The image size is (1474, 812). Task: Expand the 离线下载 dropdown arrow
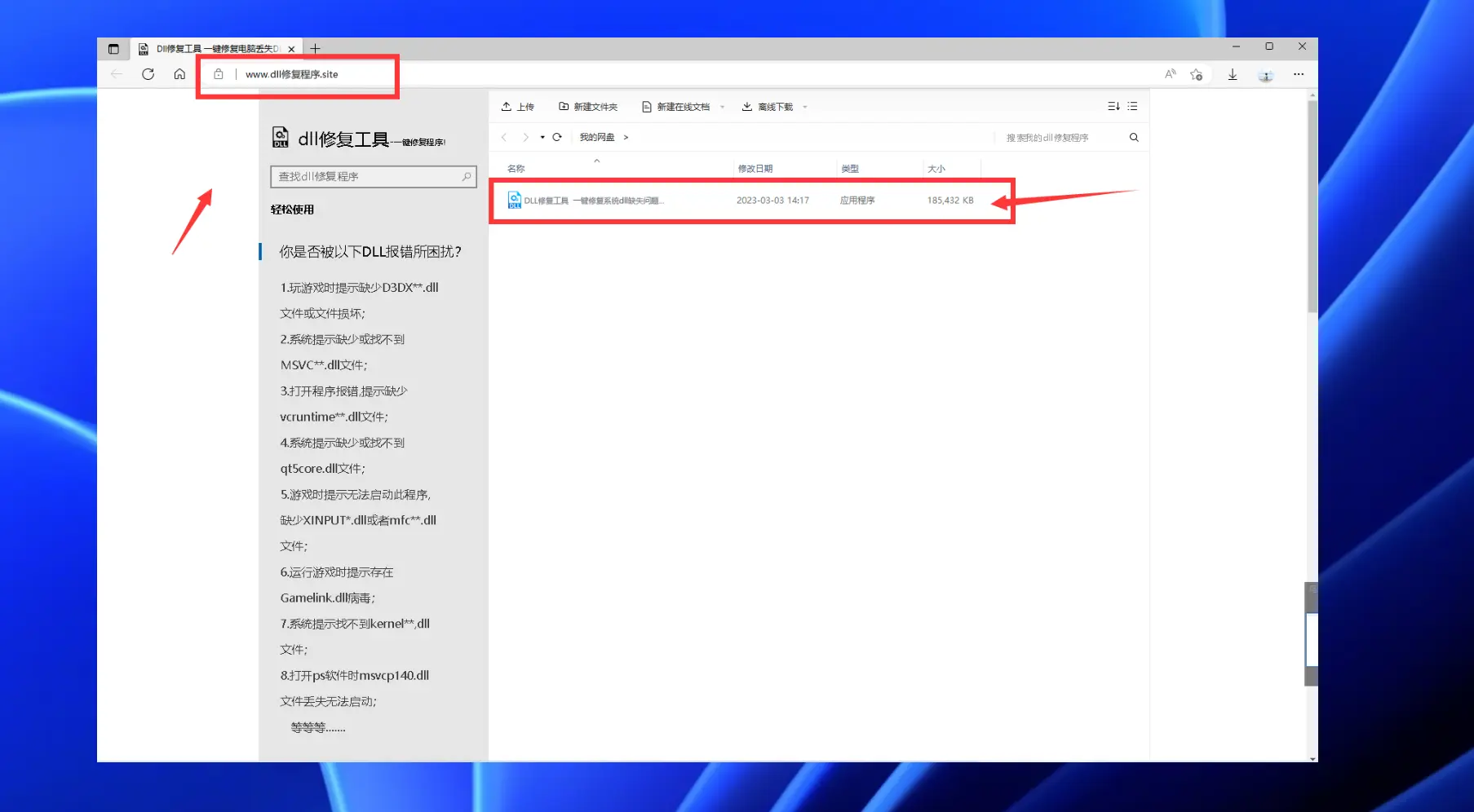pyautogui.click(x=804, y=107)
